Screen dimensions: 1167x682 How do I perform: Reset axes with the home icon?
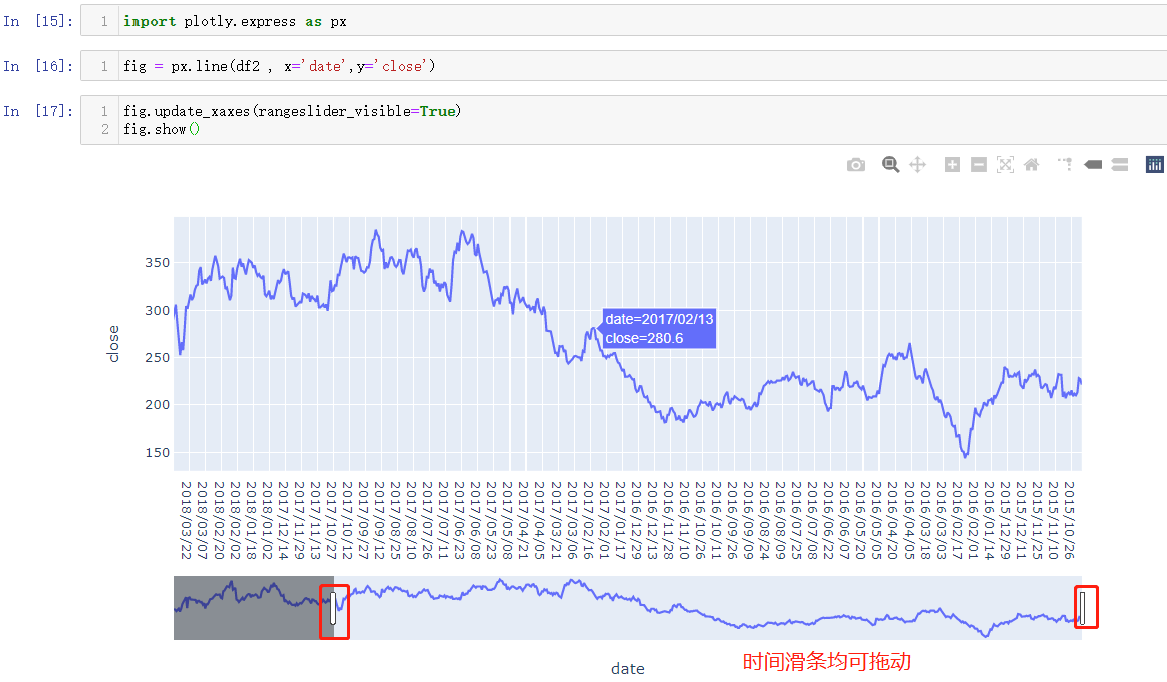1032,165
